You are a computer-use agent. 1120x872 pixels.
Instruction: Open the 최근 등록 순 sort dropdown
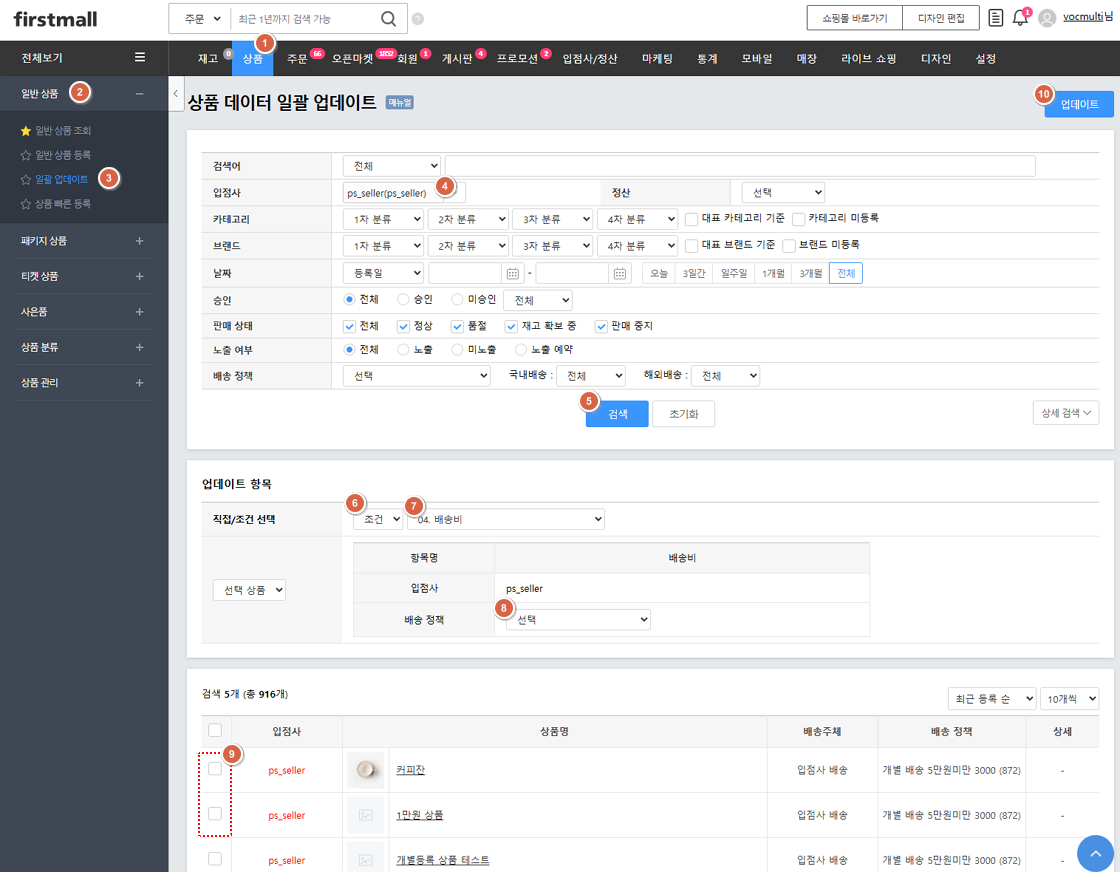coord(991,698)
